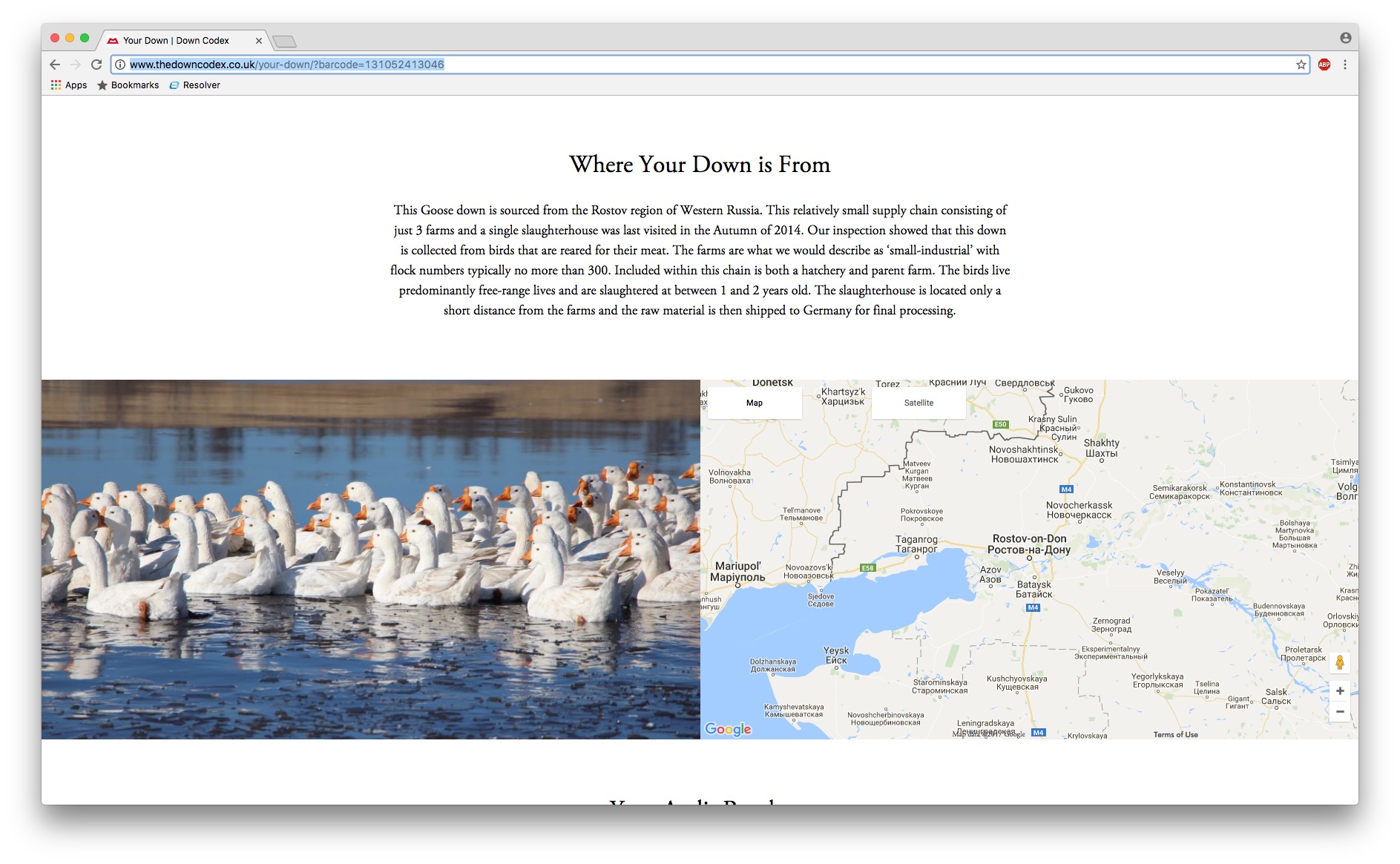The height and width of the screenshot is (864, 1400).
Task: Click the Chrome profile avatar icon
Action: (1345, 38)
